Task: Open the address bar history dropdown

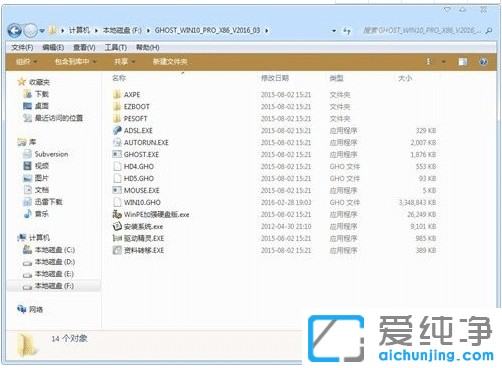Action: (334, 31)
